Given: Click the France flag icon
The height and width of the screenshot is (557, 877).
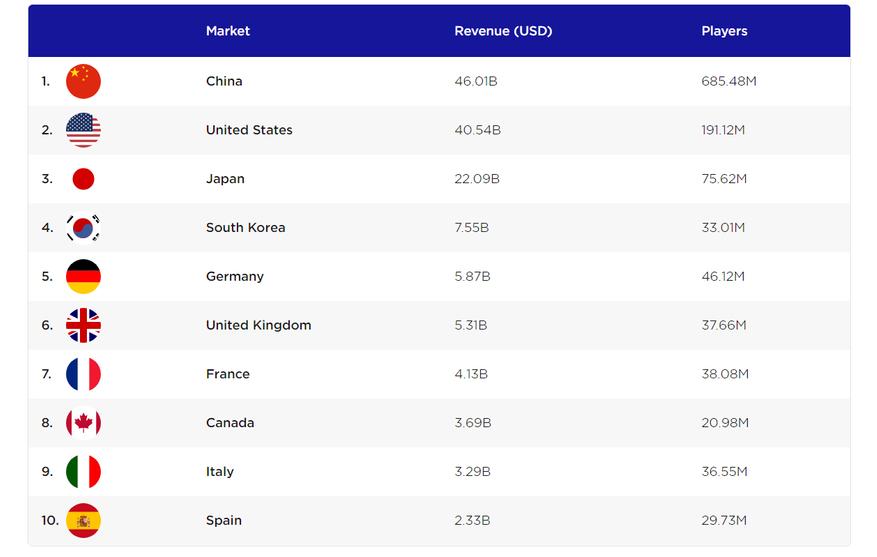Looking at the screenshot, I should pos(83,374).
